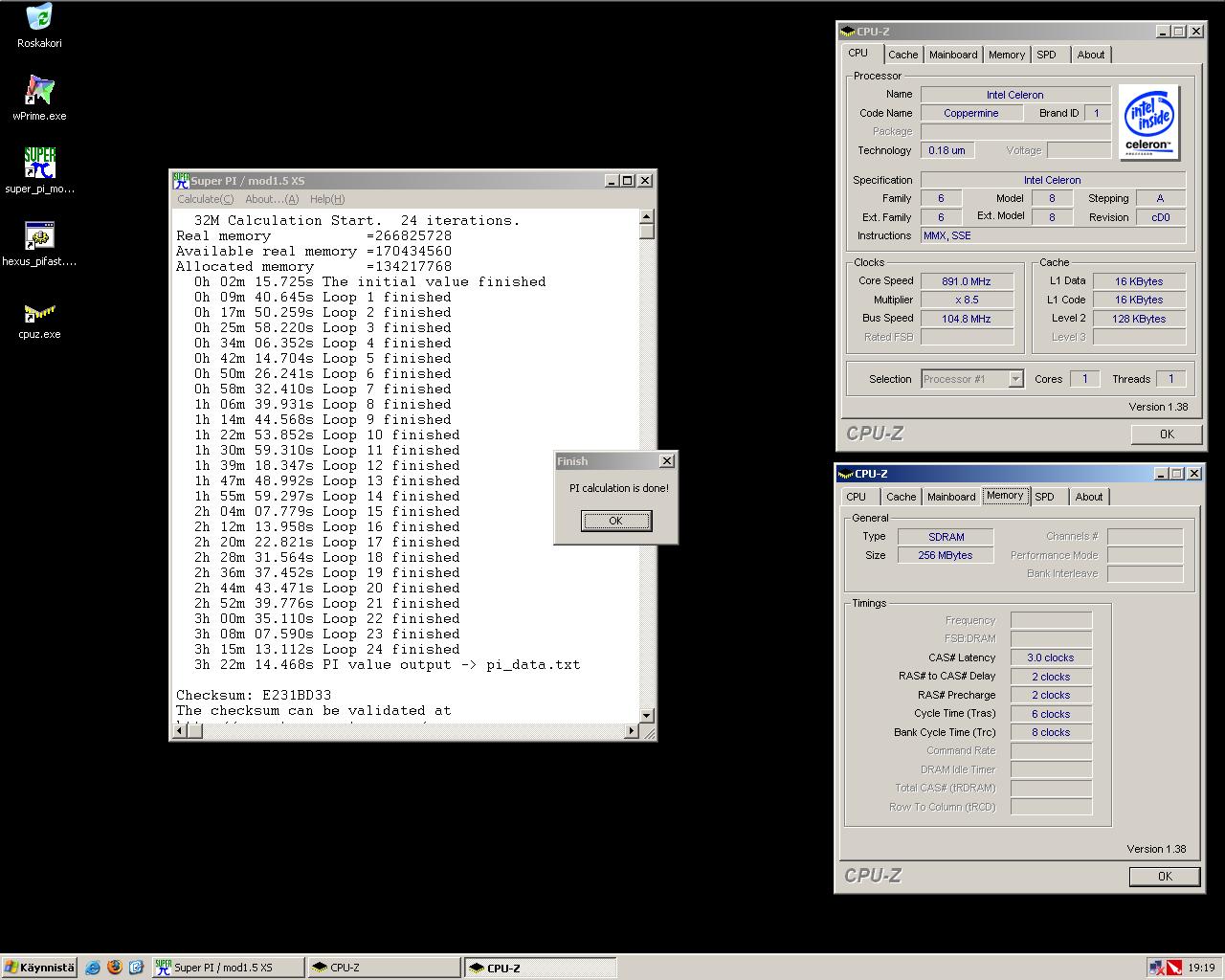Switch to Cache tab in lower CPU-Z
The width and height of the screenshot is (1225, 980).
(901, 497)
